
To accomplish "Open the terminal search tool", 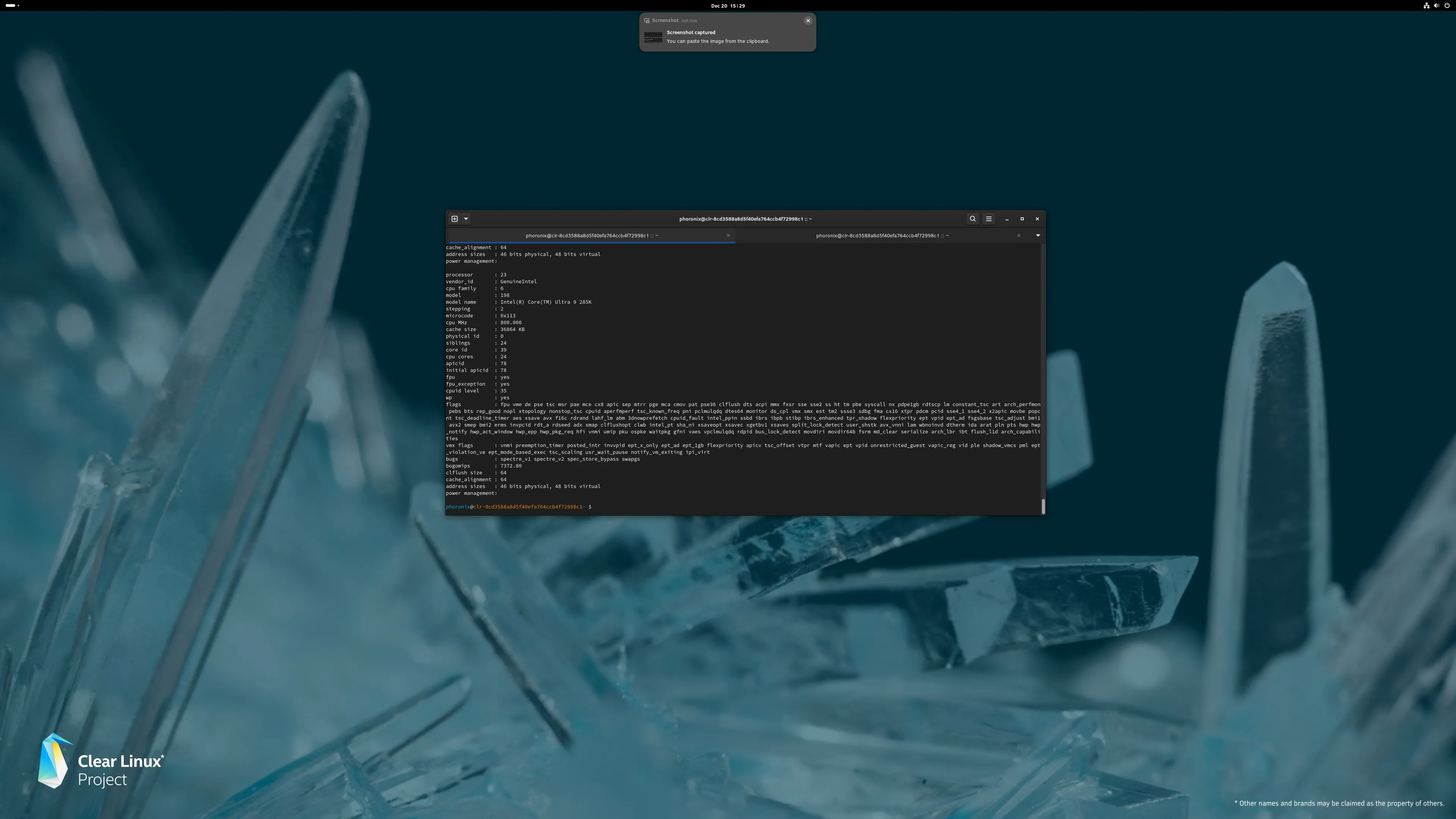I will pyautogui.click(x=973, y=219).
